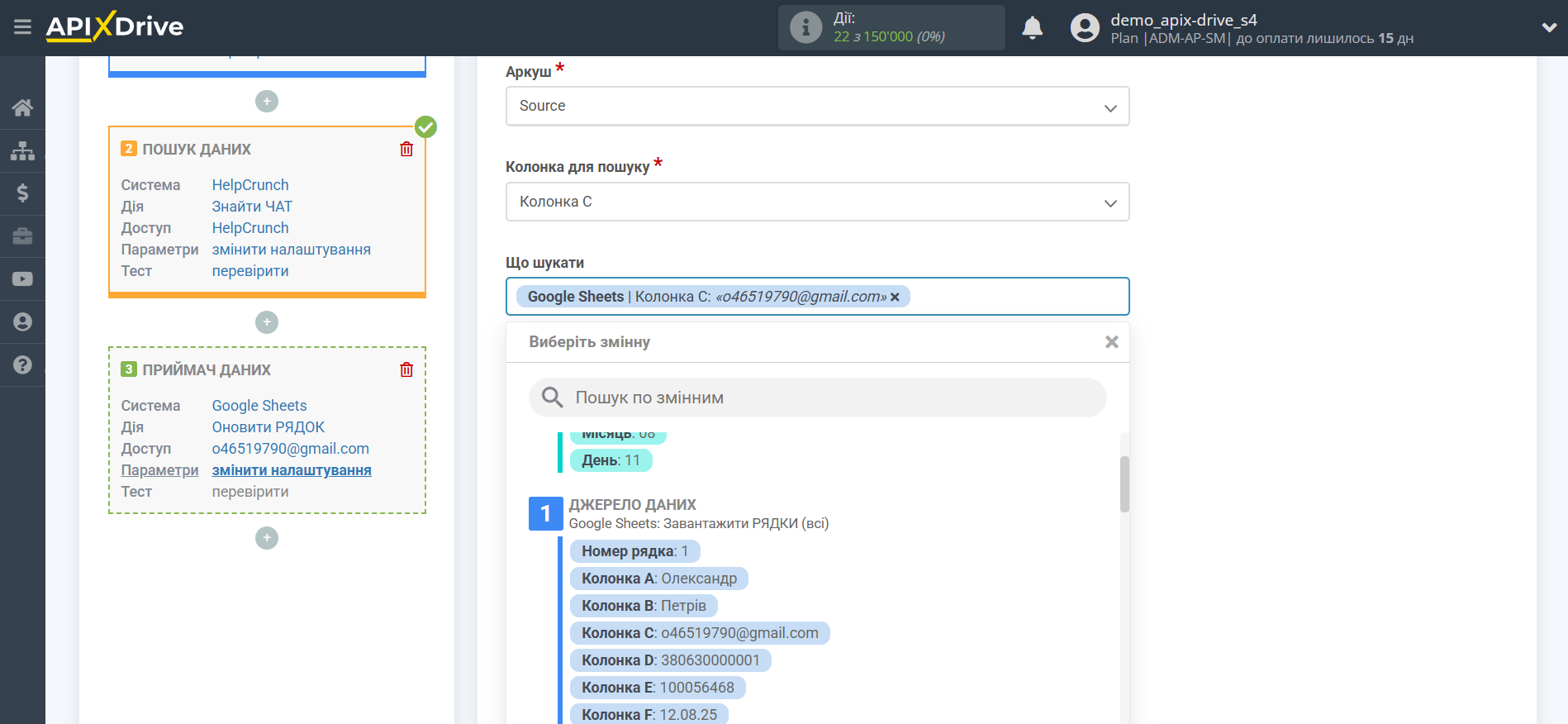The height and width of the screenshot is (724, 1568).
Task: Click змінити налаштування in ПОШУК ДАНИХ
Action: pyautogui.click(x=291, y=250)
